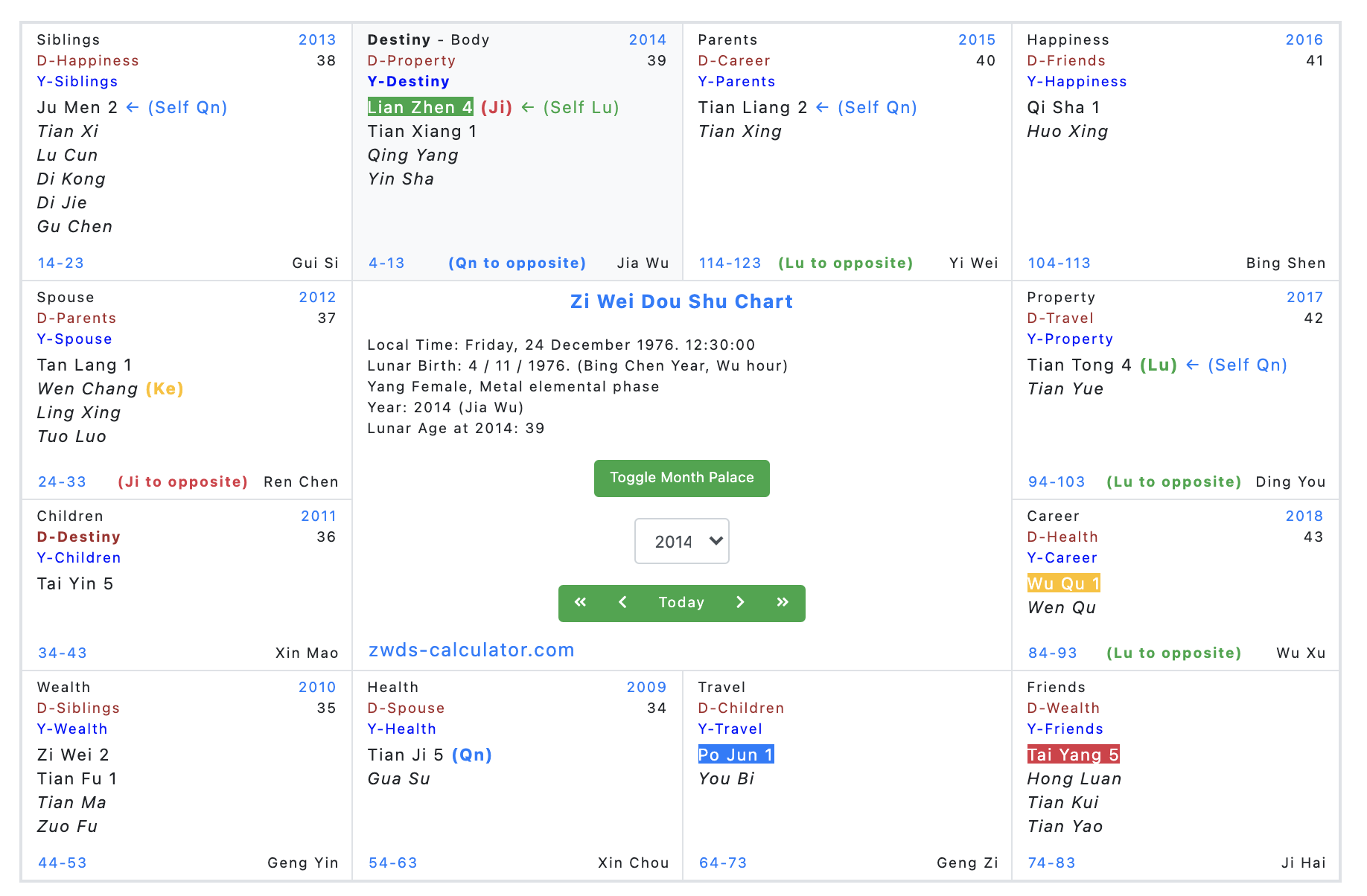Image resolution: width=1367 pixels, height=896 pixels.
Task: Select year 2013 in Siblings palace
Action: pyautogui.click(x=317, y=40)
